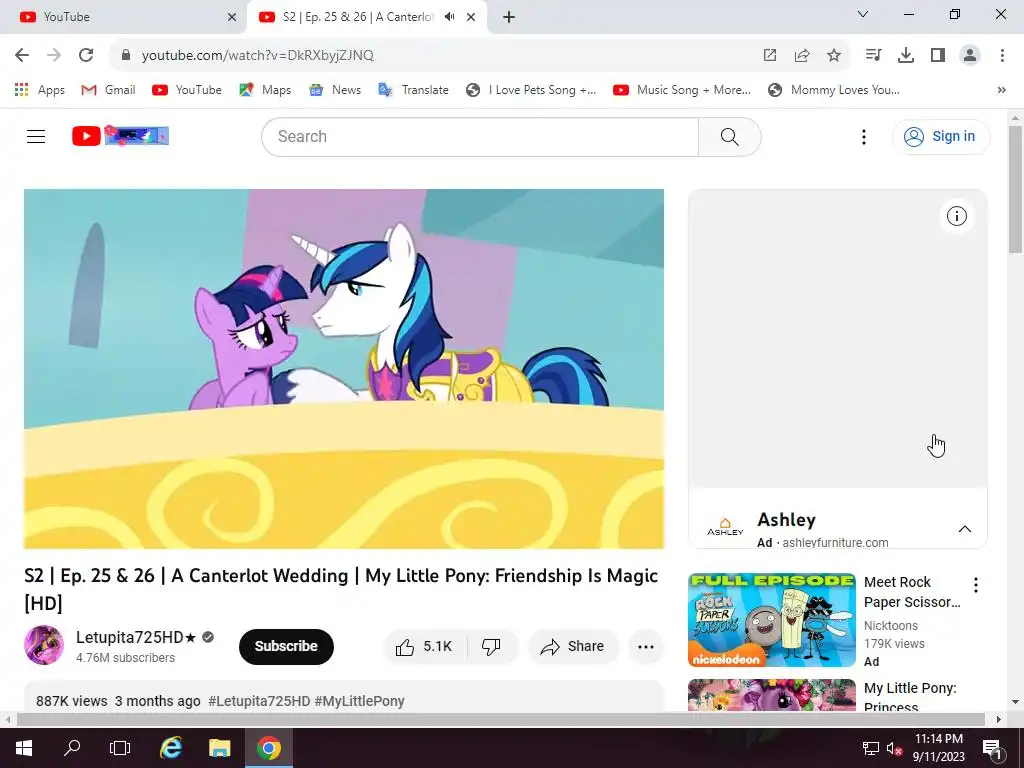Open more actions ellipsis under video
1024x768 pixels.
point(646,647)
